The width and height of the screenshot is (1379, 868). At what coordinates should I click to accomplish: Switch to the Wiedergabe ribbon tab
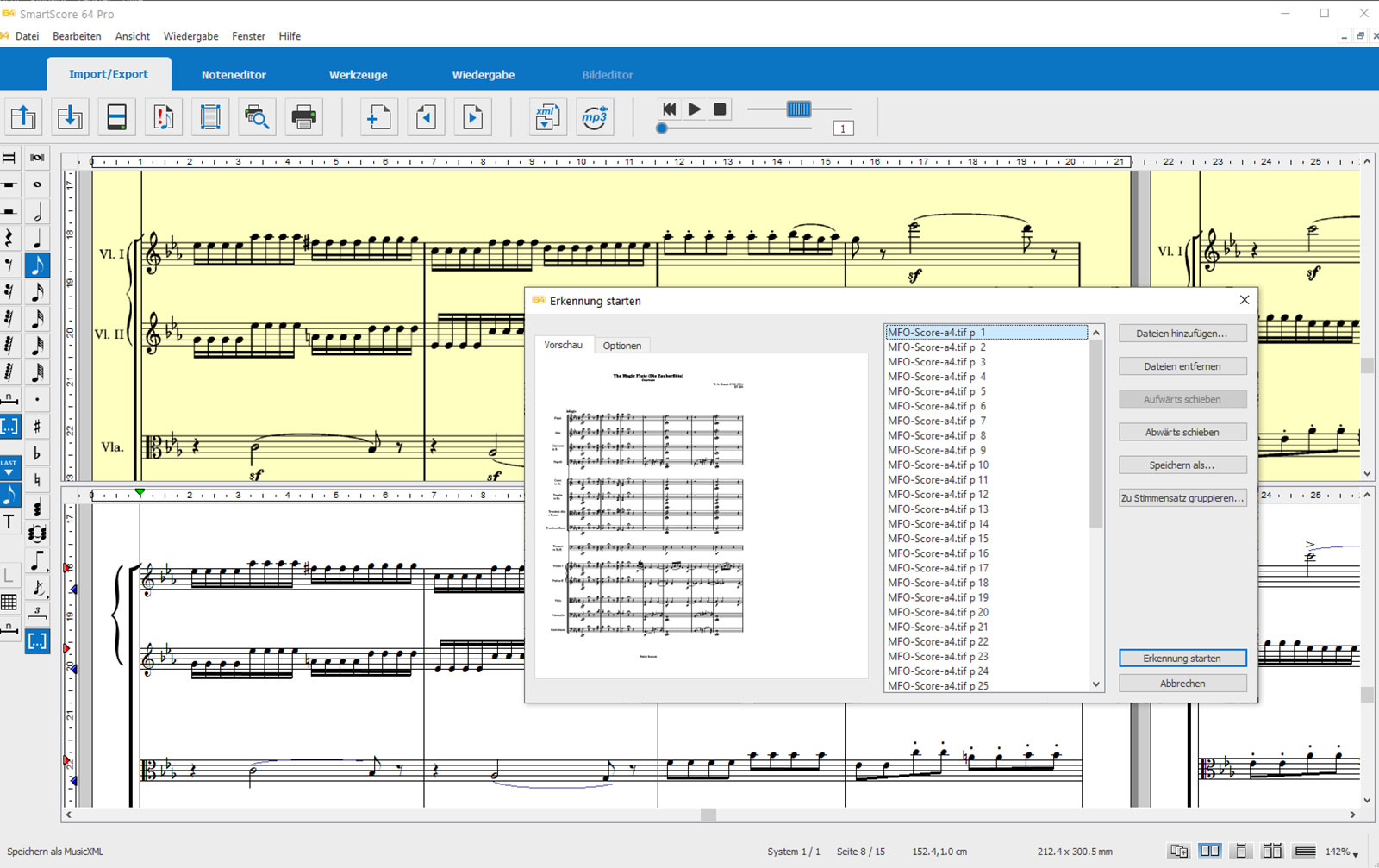(484, 75)
